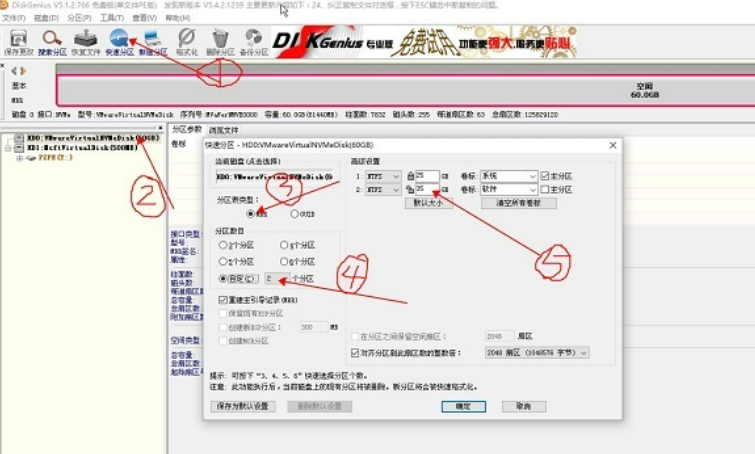Toggle rebuild master boot record (MBR) checkbox
This screenshot has height=454, width=755.
(222, 299)
